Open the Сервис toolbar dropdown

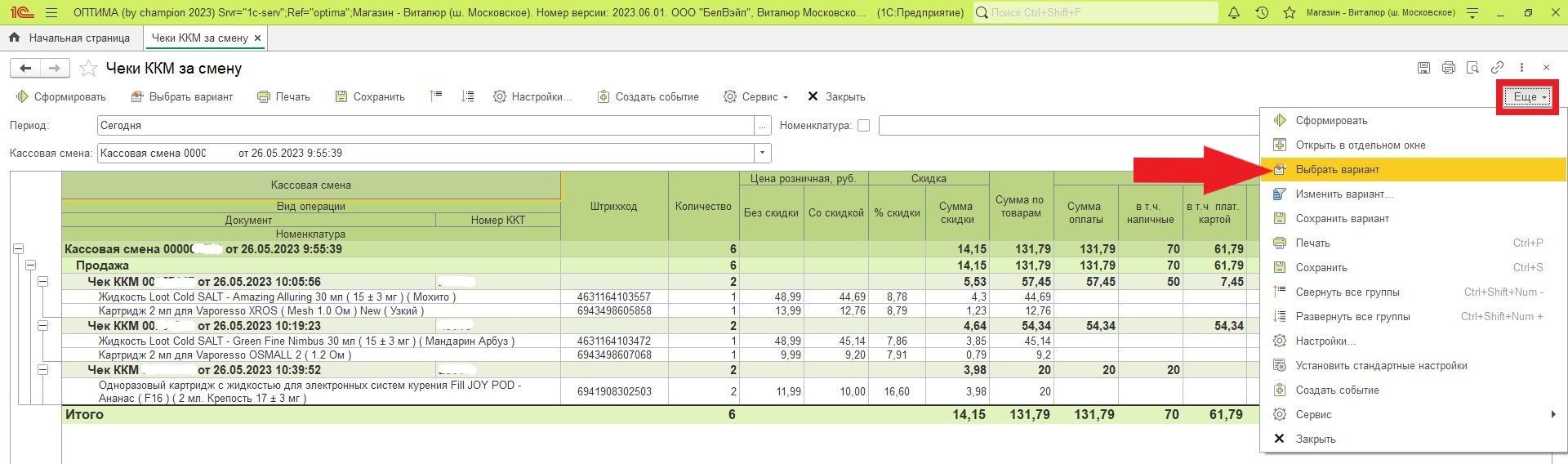click(755, 96)
